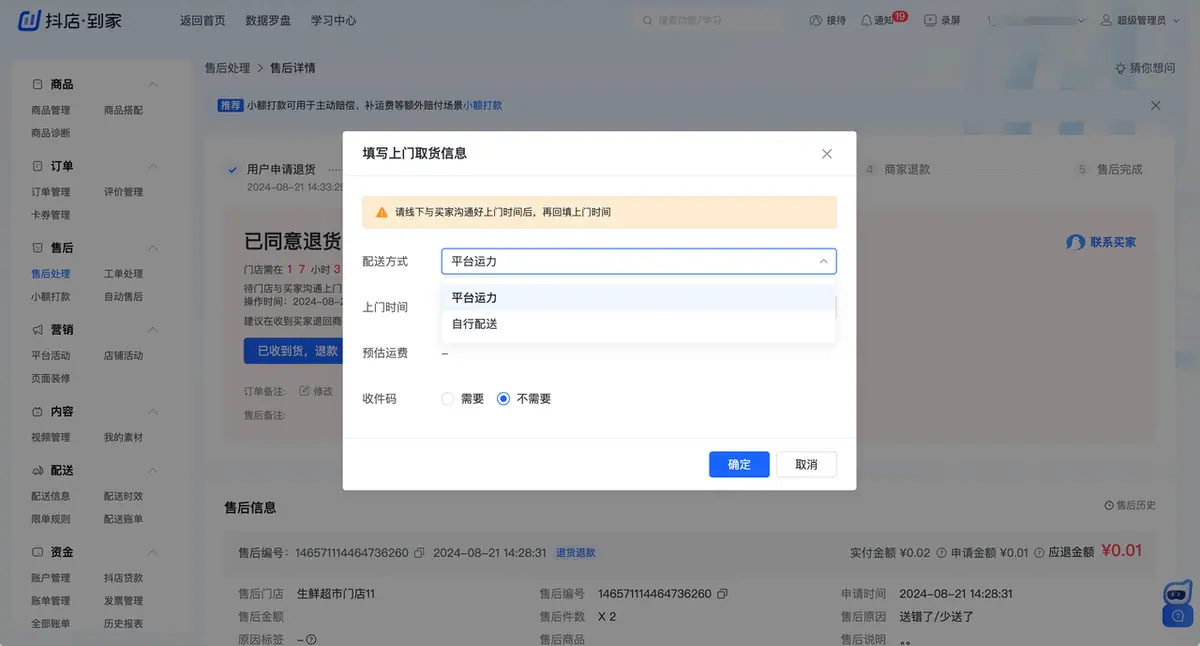Copy the 售后编号 in the details section
This screenshot has height=646, width=1200.
(x=721, y=594)
